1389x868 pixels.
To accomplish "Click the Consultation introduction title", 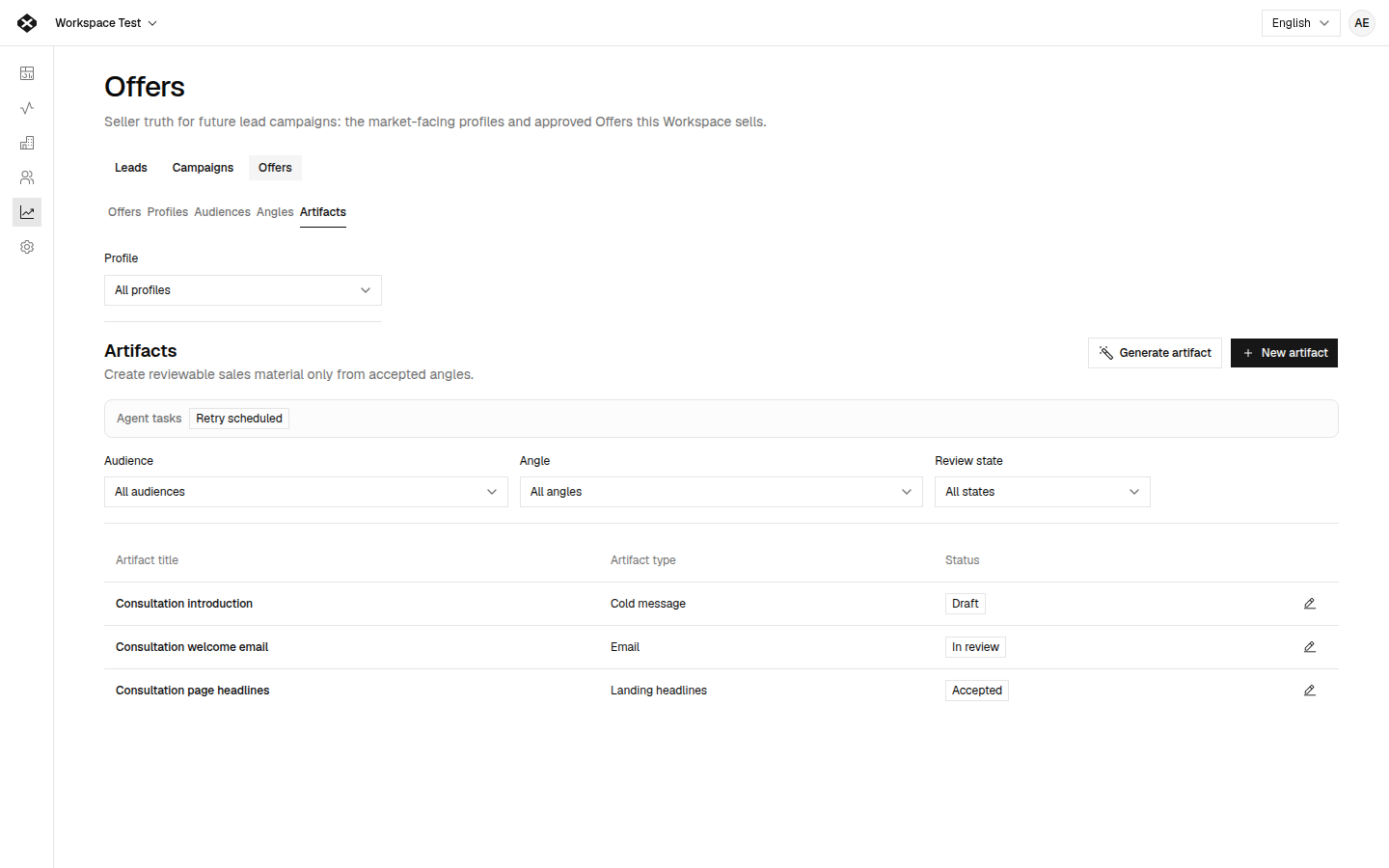I will click(x=184, y=604).
